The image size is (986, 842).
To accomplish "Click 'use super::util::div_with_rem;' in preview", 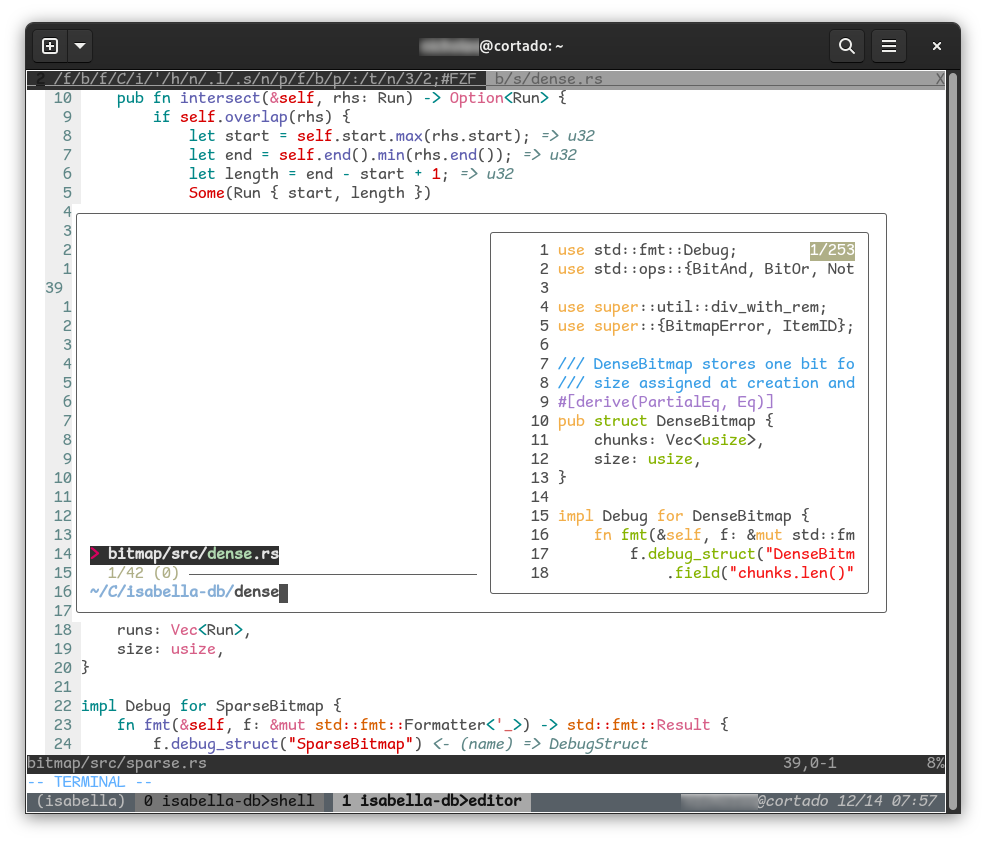I will (x=692, y=307).
